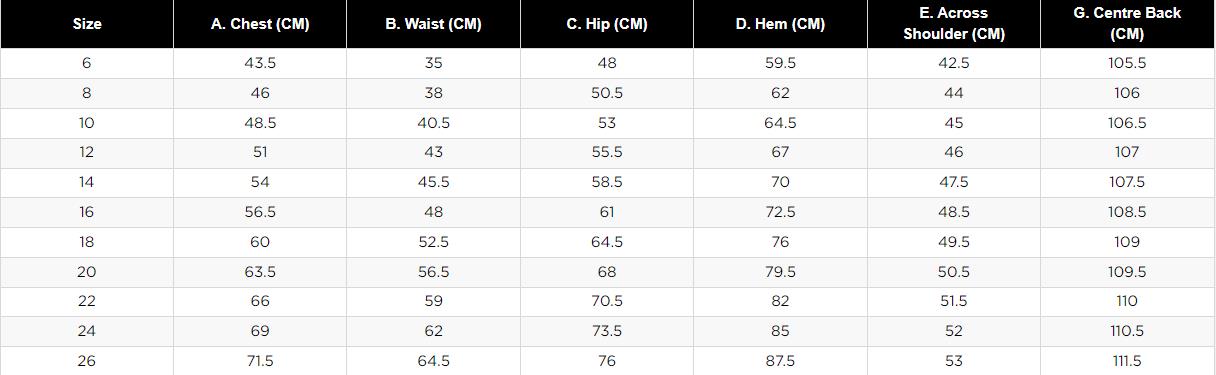Select the size 6 row label
Viewport: 1216px width, 375px height.
87,63
